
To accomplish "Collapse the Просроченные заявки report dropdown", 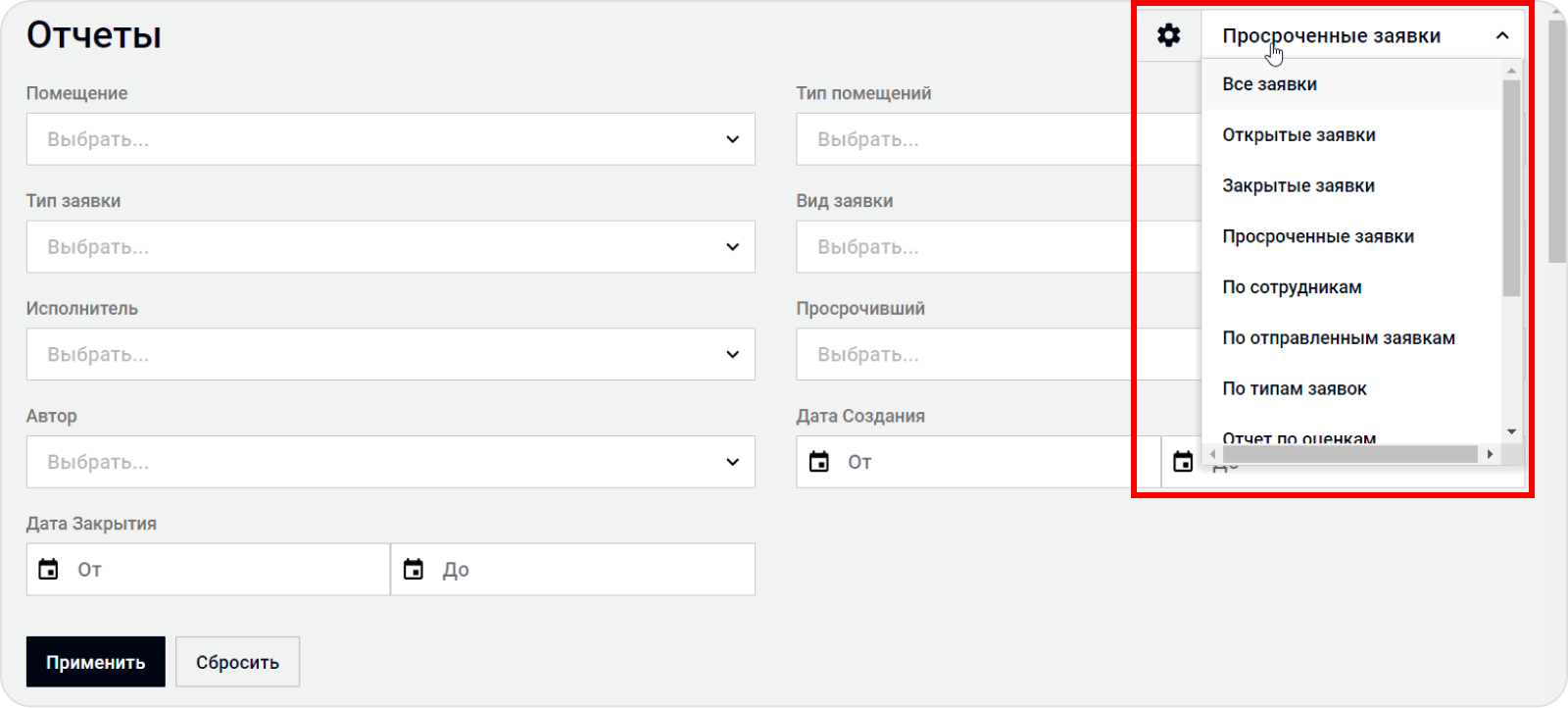I will tap(1501, 36).
